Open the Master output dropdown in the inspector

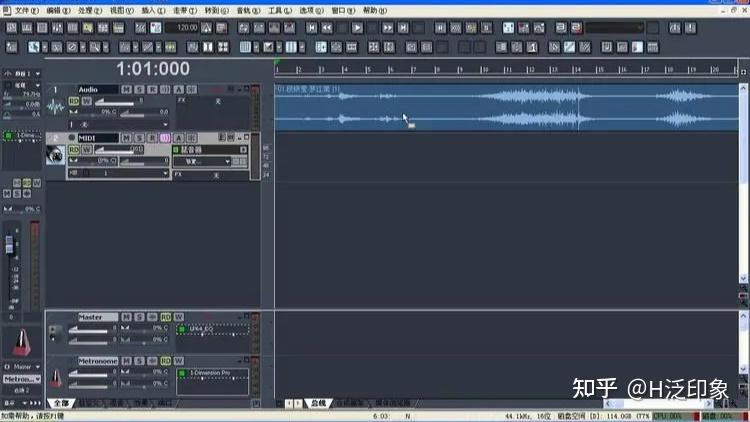tap(38, 367)
